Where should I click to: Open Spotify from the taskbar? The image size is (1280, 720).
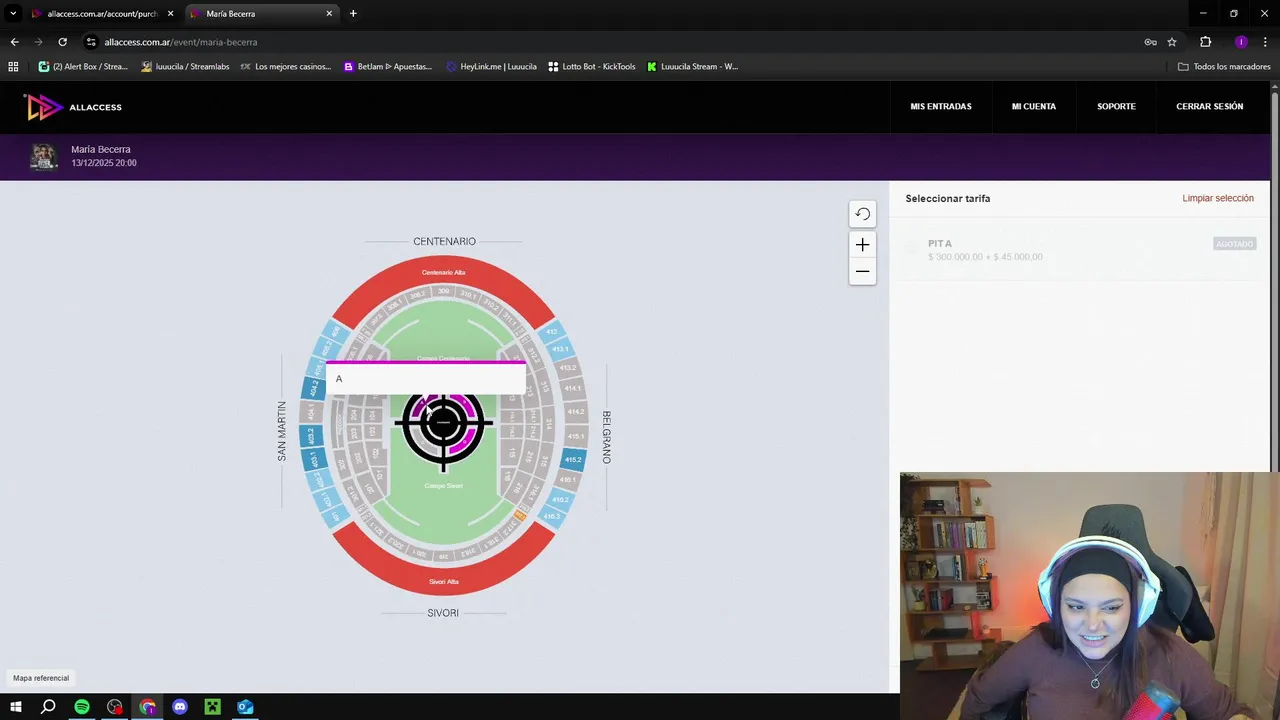pos(82,707)
